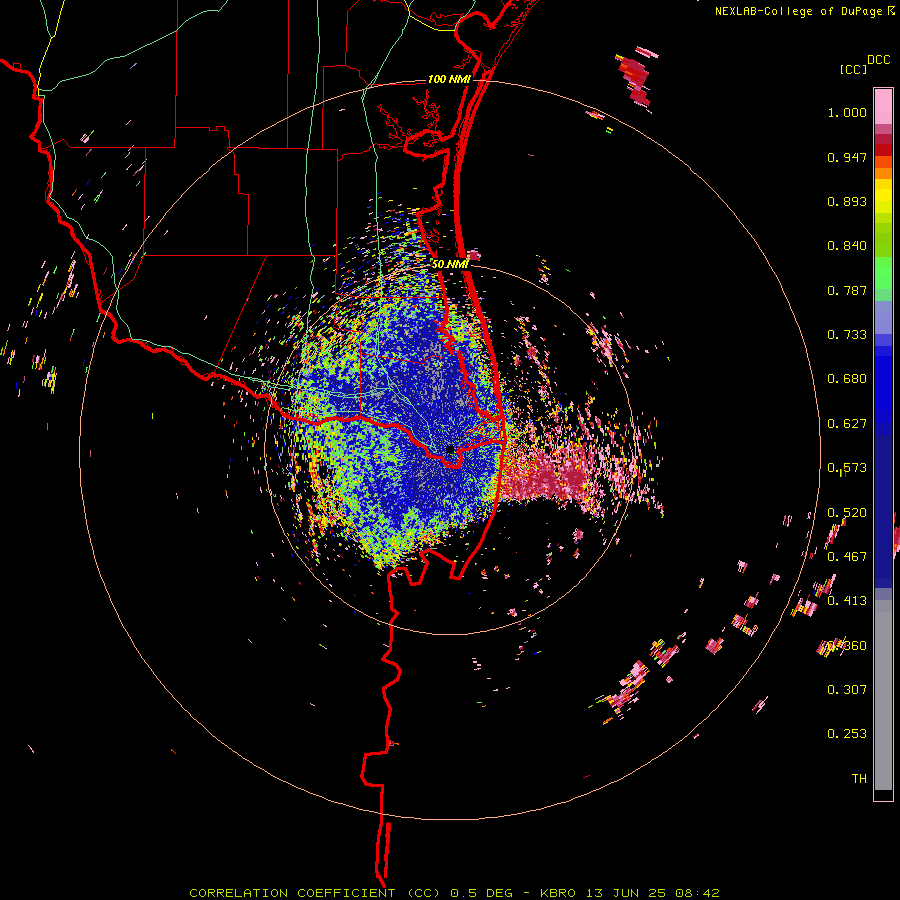Screen dimensions: 900x900
Task: Select the 0.947 value on the color scale
Action: pyautogui.click(x=847, y=157)
